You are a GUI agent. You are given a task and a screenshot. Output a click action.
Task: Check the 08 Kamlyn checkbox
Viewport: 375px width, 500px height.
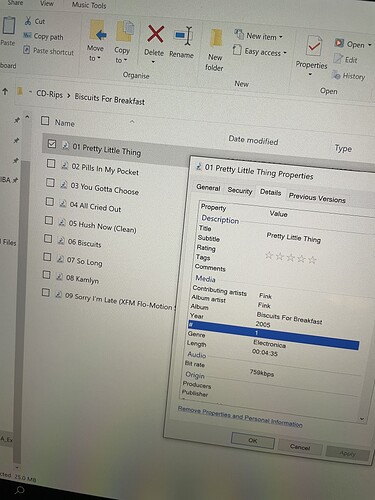point(46,275)
